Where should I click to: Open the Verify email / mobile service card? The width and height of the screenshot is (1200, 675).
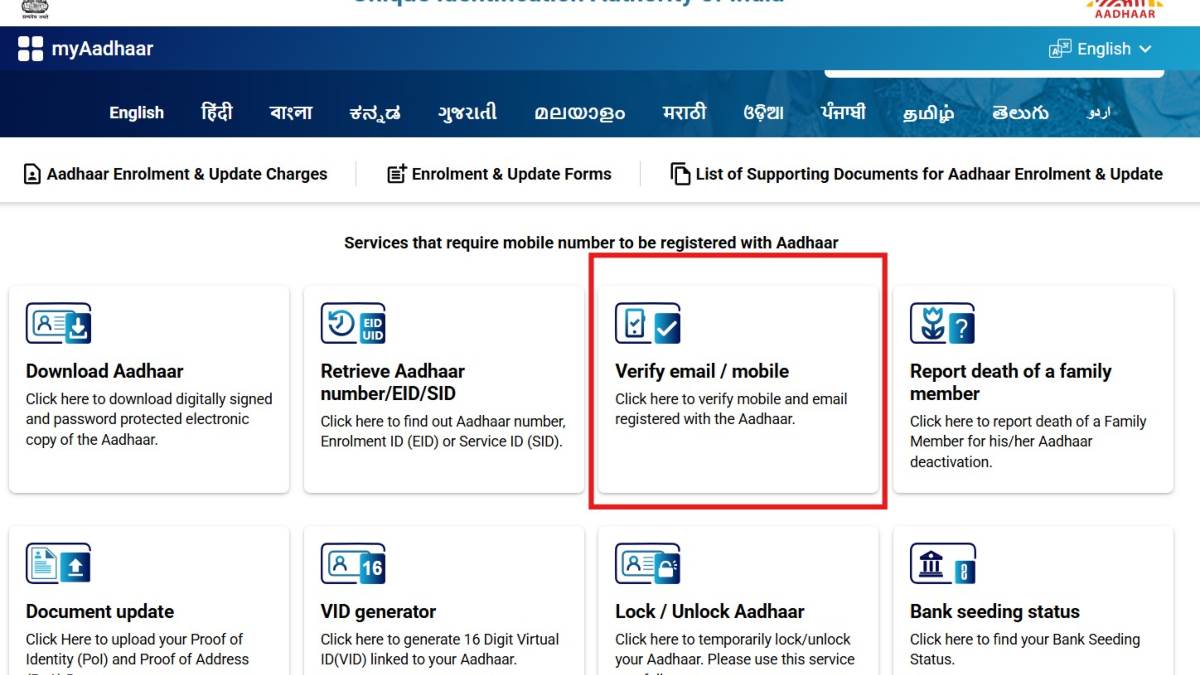point(737,390)
